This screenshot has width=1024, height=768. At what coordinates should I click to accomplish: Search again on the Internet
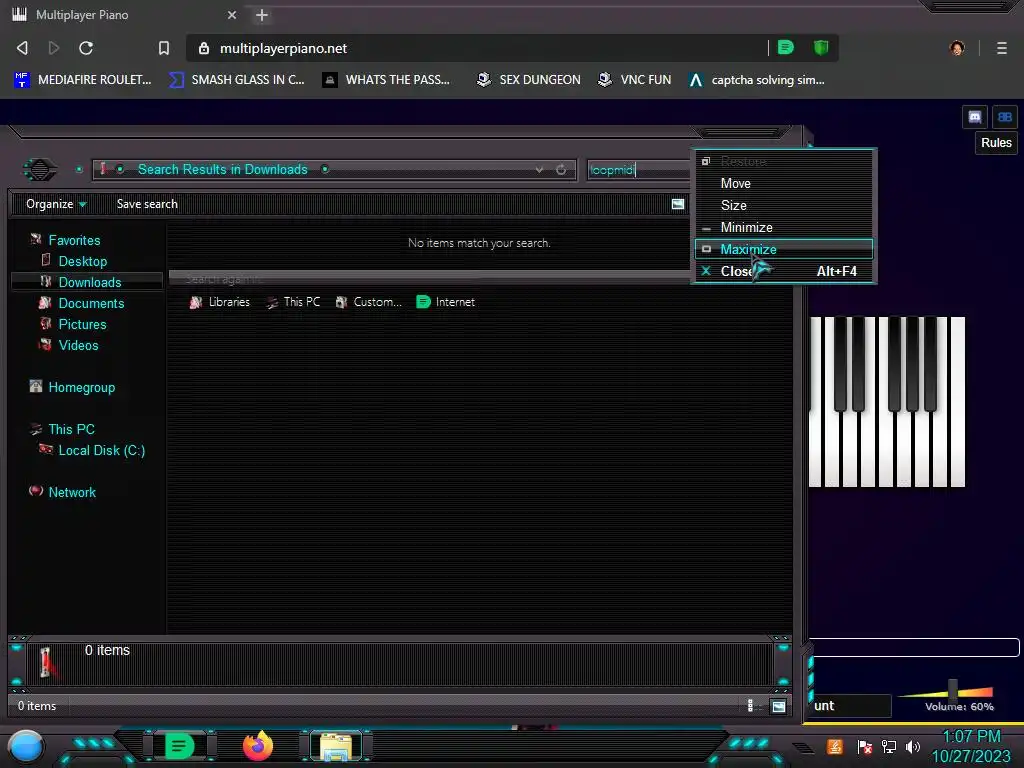pyautogui.click(x=445, y=302)
